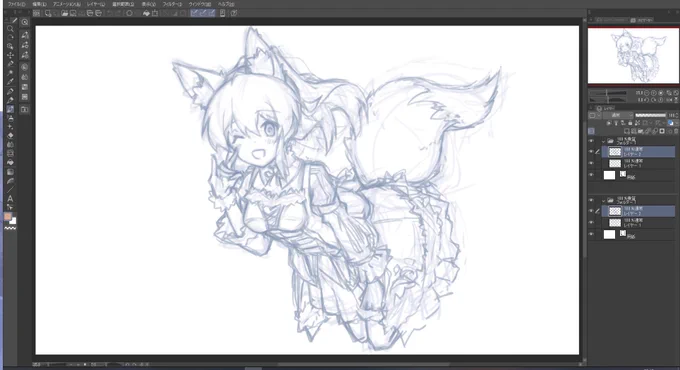The height and width of the screenshot is (370, 680).
Task: Select the Eyedropper tool
Action: 10,82
